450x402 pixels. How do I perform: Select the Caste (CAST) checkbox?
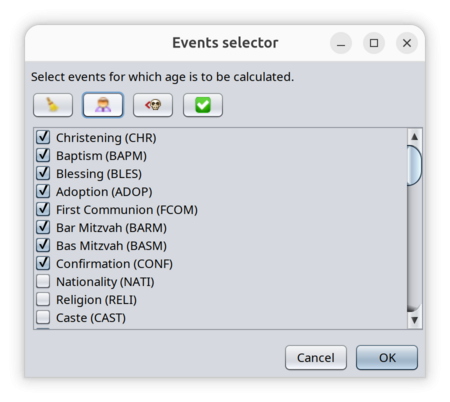[43, 317]
